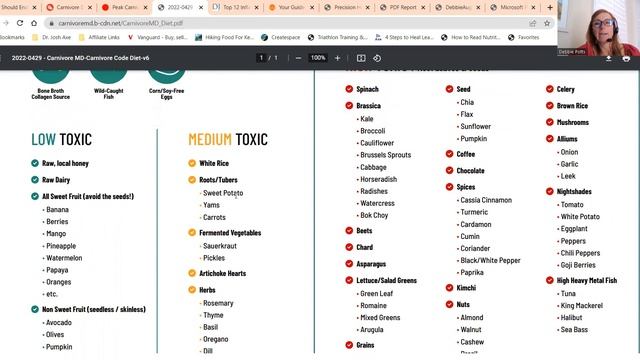Screen dimensions: 640x360
Task: Close the 2022-0429 tab
Action: coord(200,7)
